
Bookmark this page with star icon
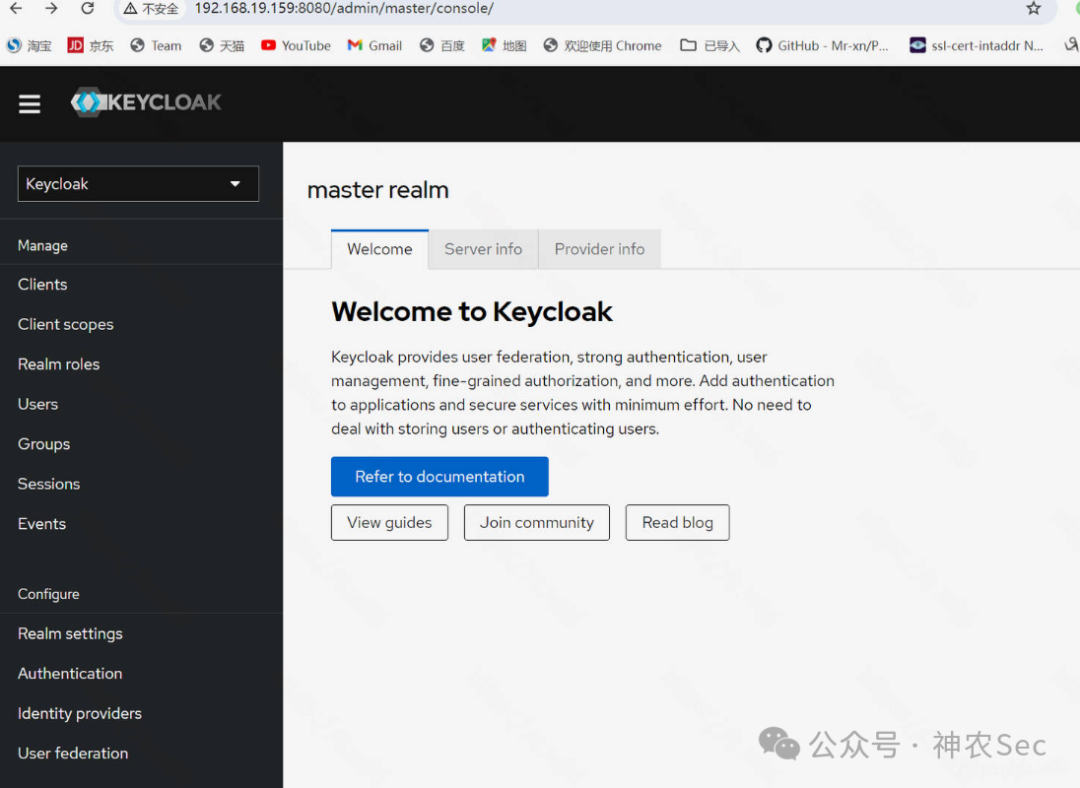click(x=1033, y=8)
